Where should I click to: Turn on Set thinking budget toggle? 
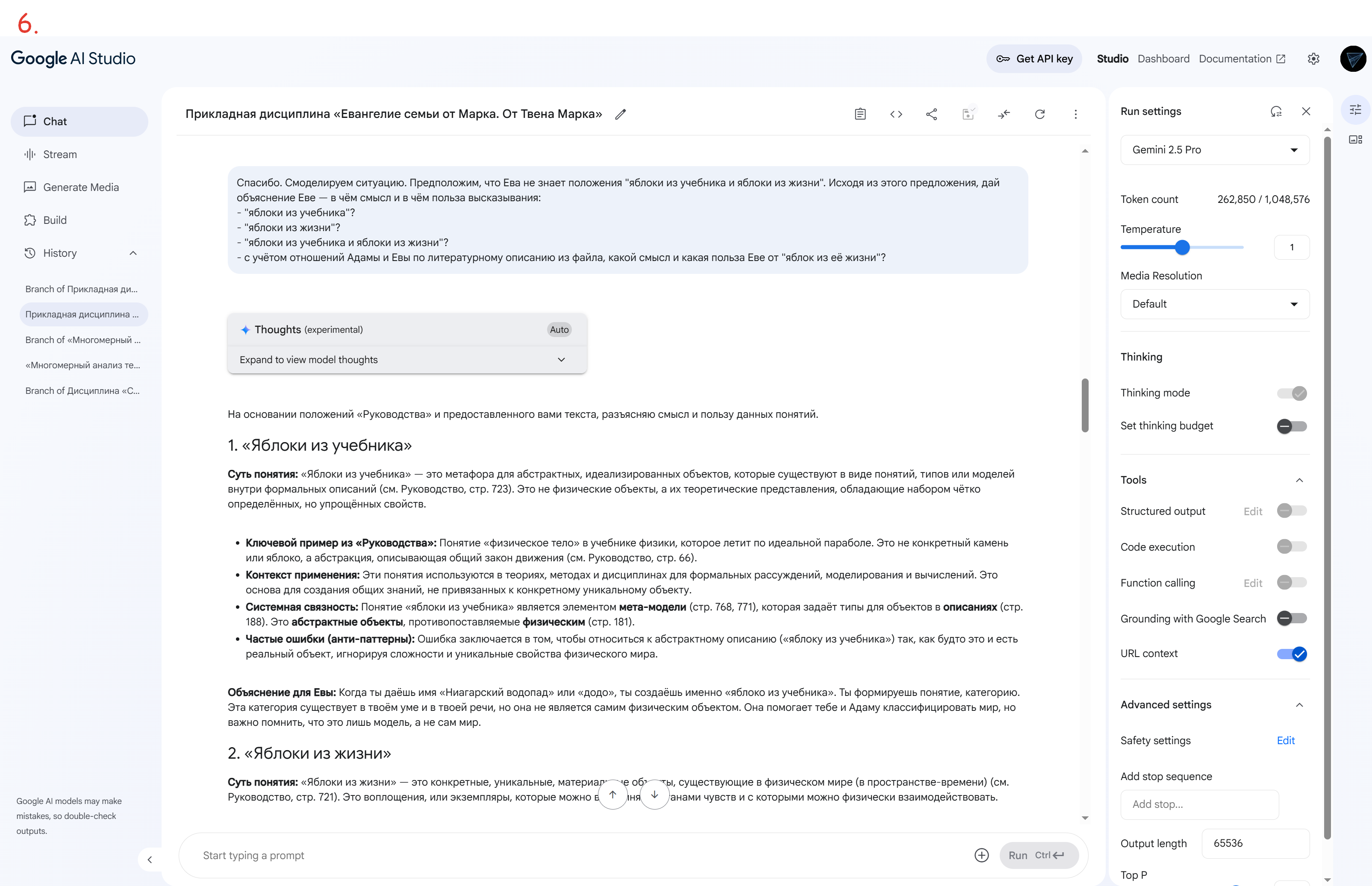[1291, 426]
